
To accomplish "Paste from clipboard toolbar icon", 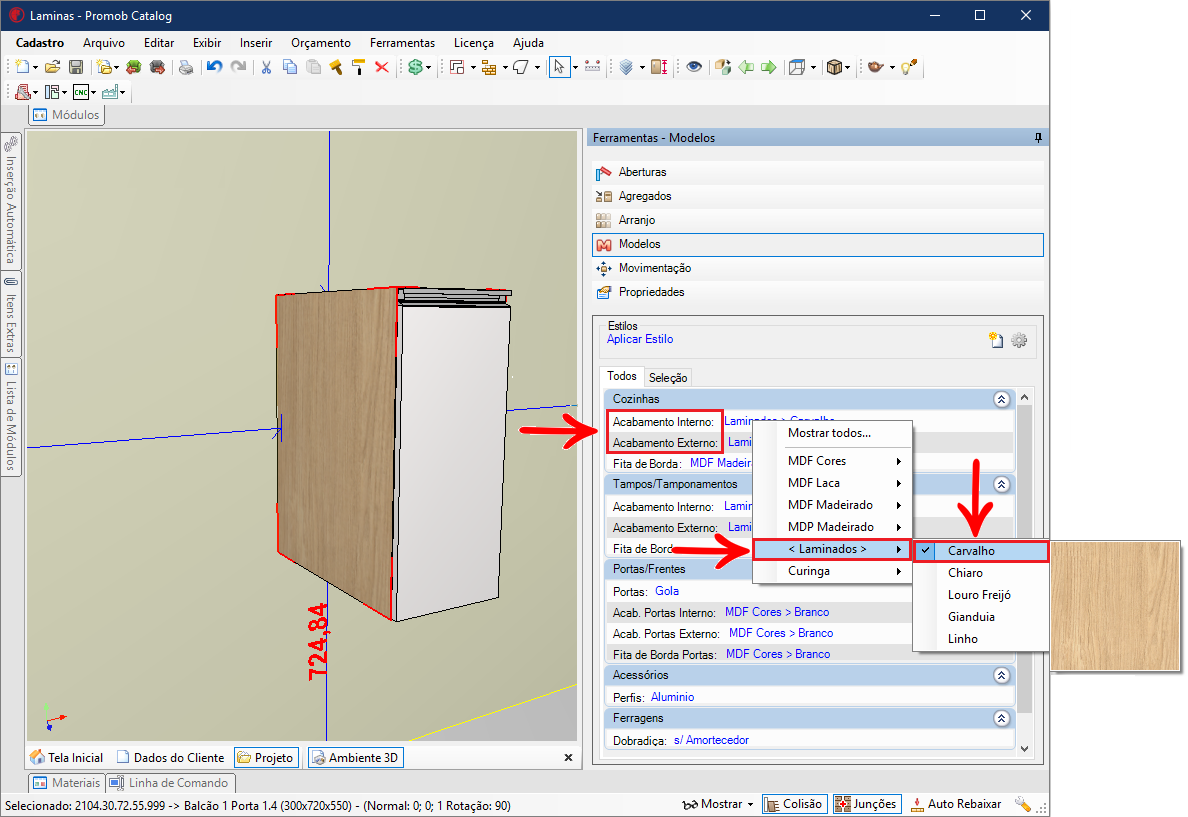I will coord(313,67).
